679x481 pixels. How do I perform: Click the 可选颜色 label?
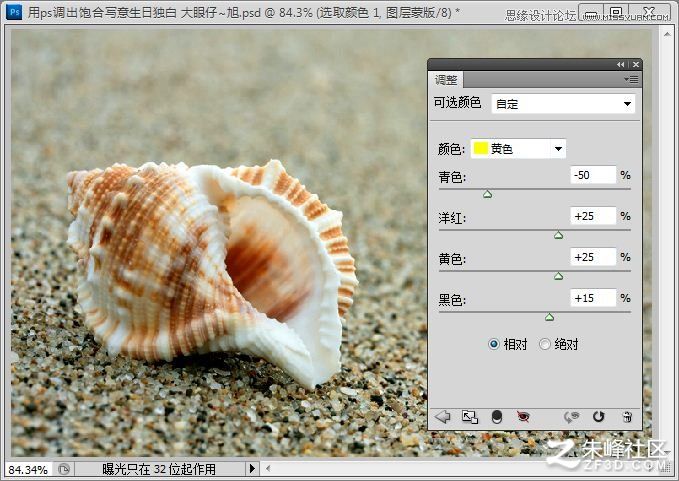pyautogui.click(x=457, y=103)
